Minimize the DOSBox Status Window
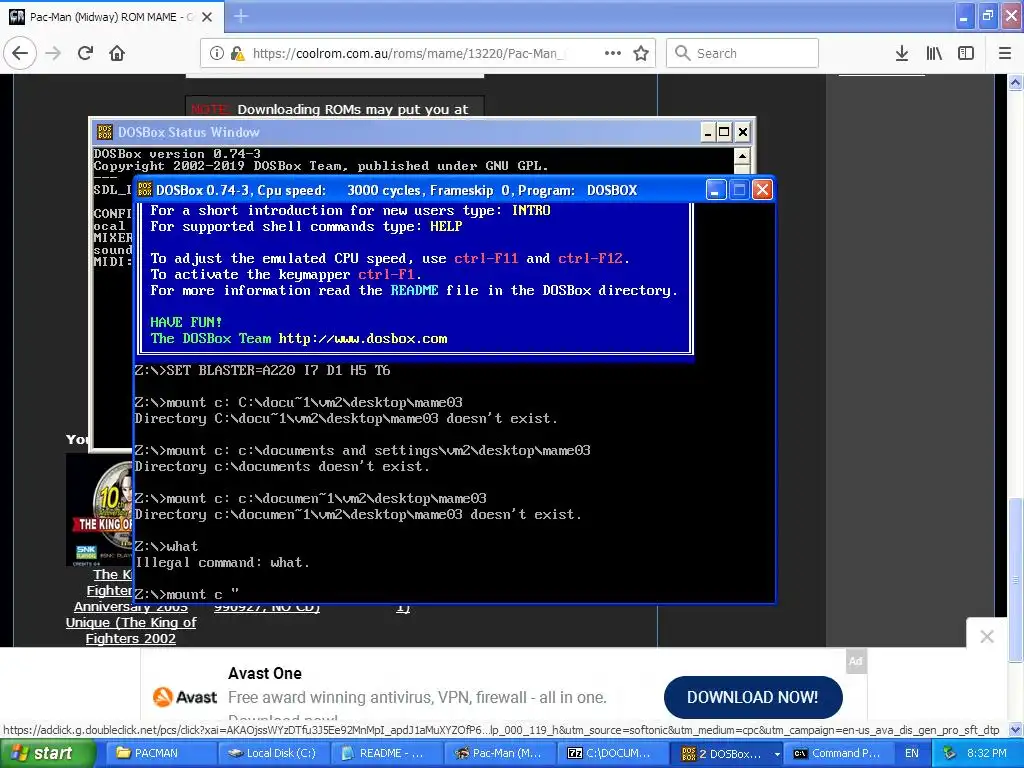This screenshot has height=768, width=1024. pos(709,133)
